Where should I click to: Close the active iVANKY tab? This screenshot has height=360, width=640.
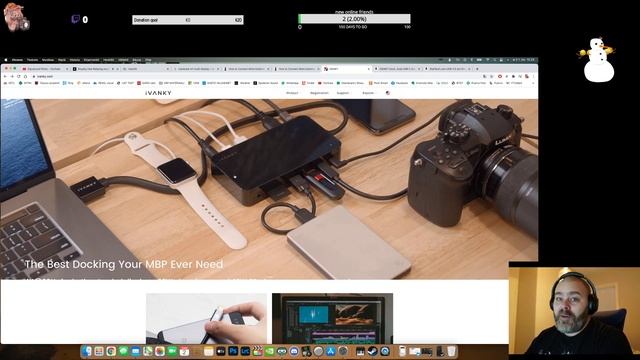click(369, 69)
